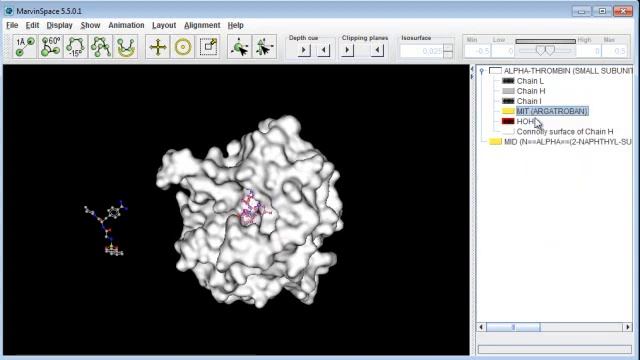The image size is (640, 360).
Task: Open the Help menu
Action: (x=236, y=25)
